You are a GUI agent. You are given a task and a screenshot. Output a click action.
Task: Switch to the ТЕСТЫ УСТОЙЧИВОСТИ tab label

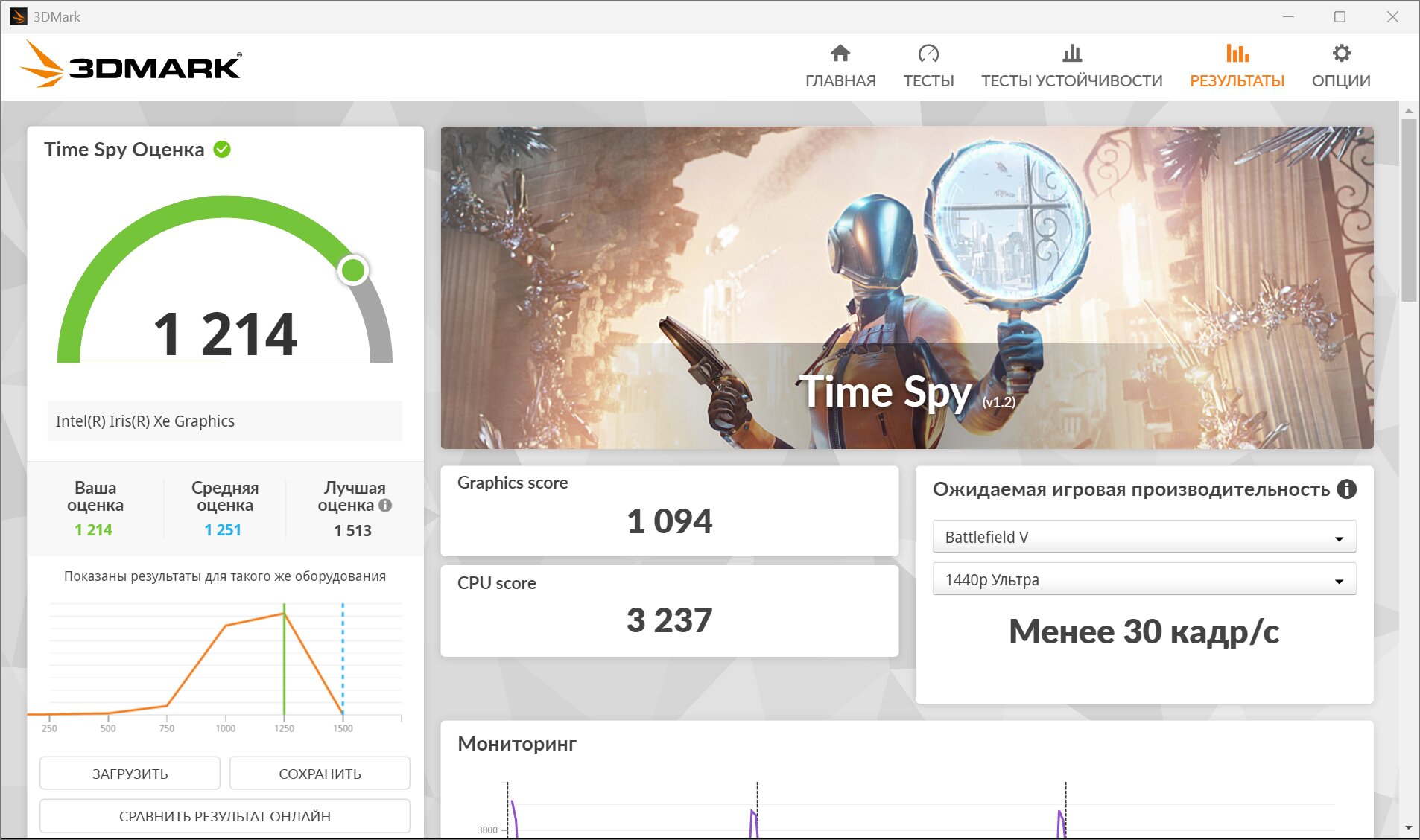tap(1071, 80)
